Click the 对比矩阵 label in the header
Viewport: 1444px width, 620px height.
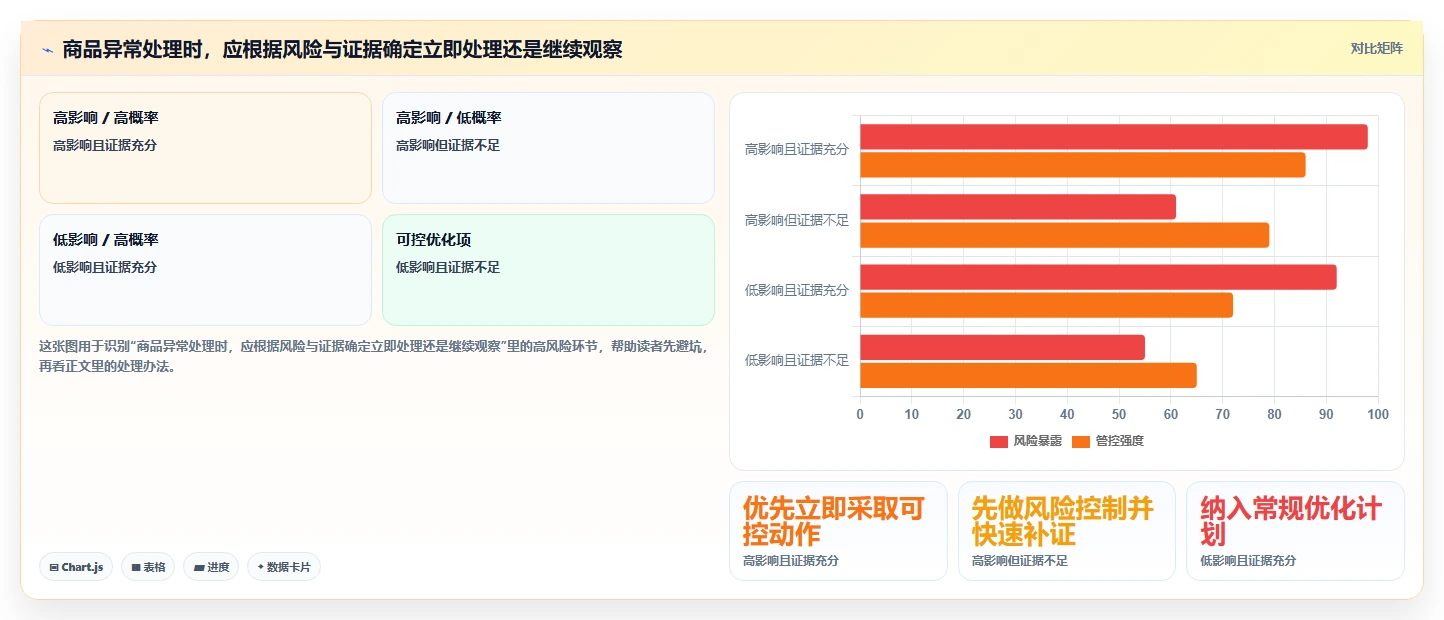(1376, 49)
